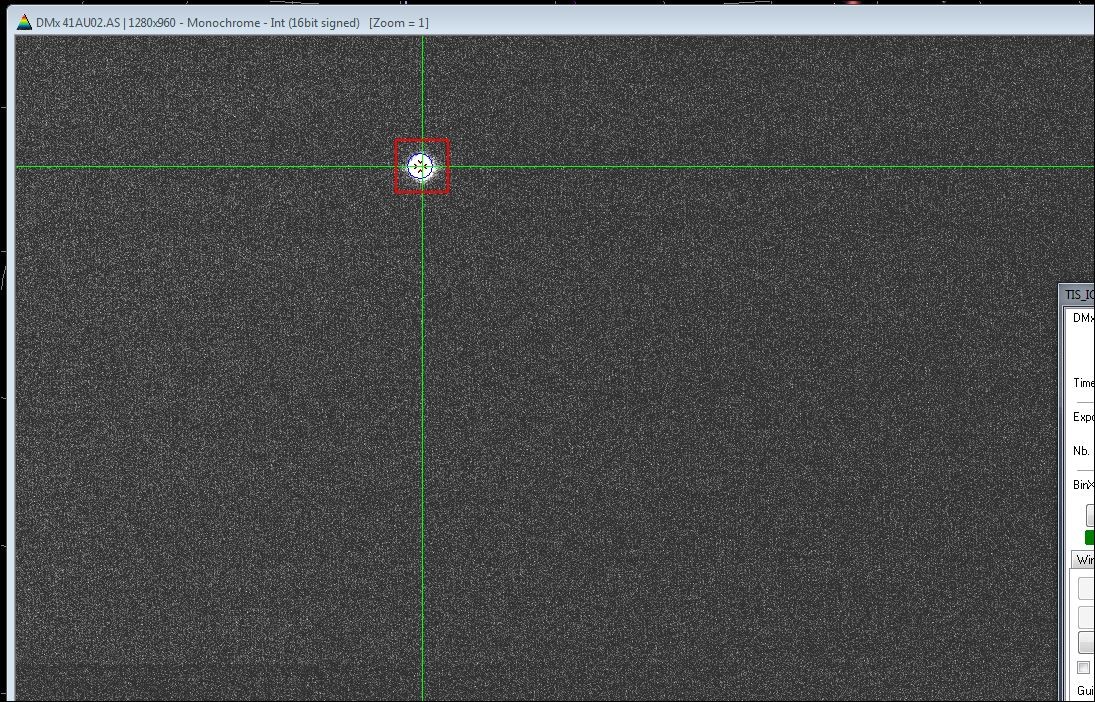The image size is (1095, 702).
Task: Click the red selection box's top edge
Action: (422, 140)
